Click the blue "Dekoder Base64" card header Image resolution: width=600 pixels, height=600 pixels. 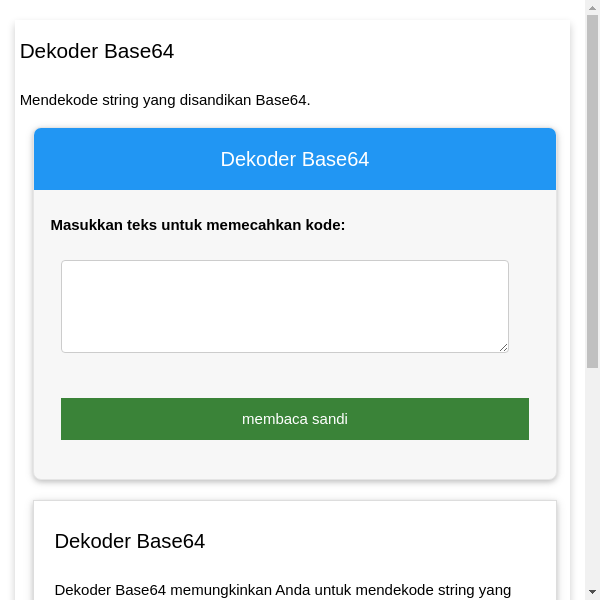click(294, 159)
